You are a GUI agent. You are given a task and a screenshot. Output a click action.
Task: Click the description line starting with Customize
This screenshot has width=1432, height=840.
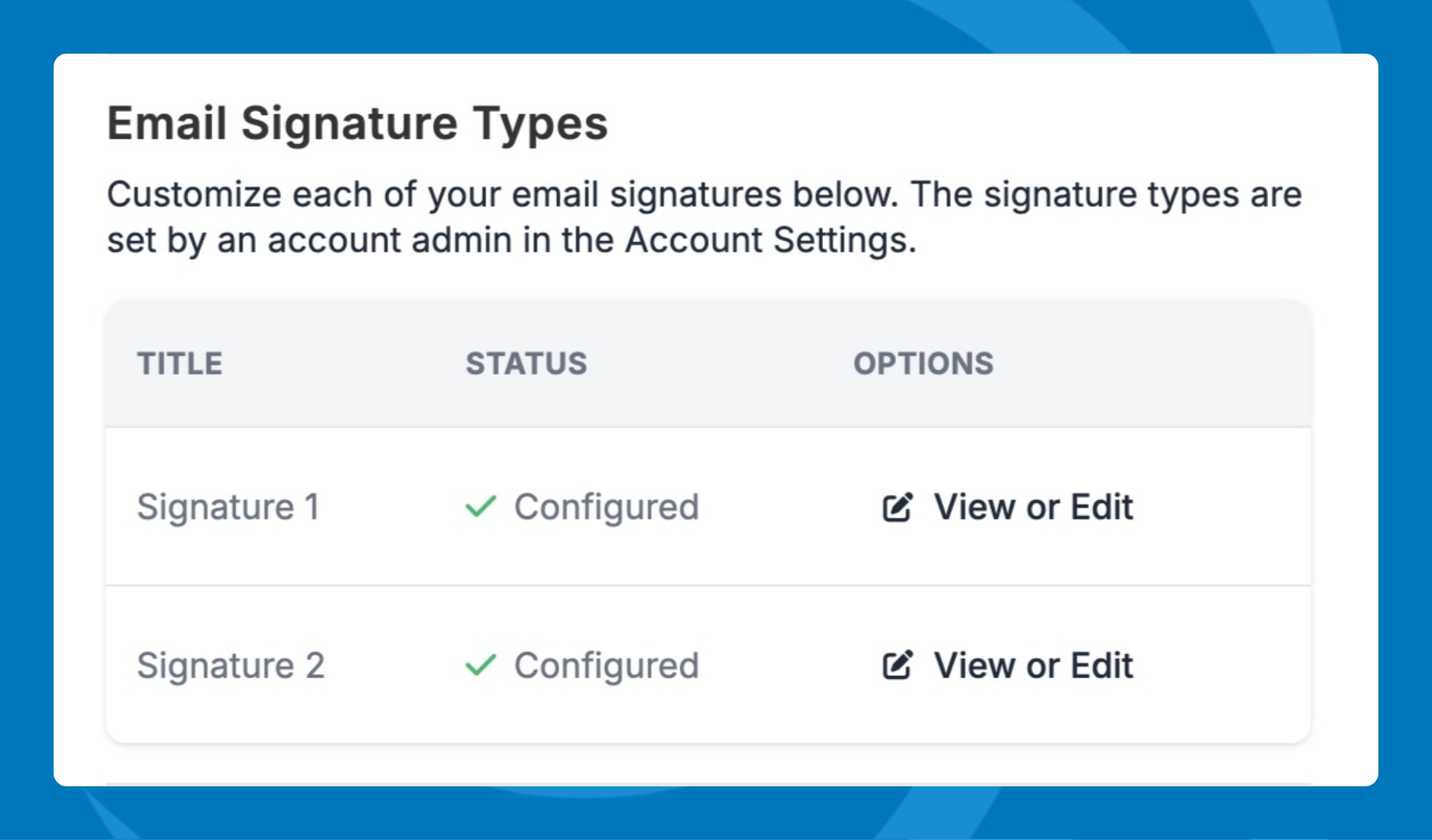click(704, 194)
